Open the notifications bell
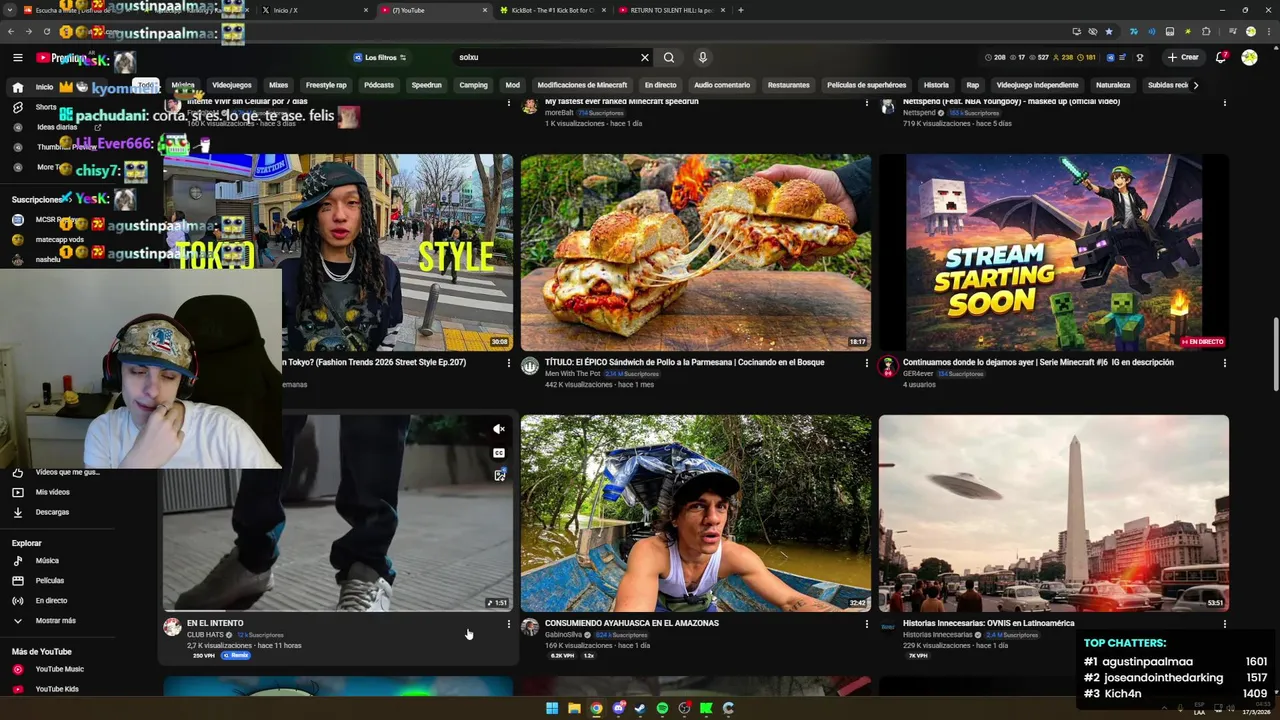The width and height of the screenshot is (1280, 720). [x=1221, y=58]
